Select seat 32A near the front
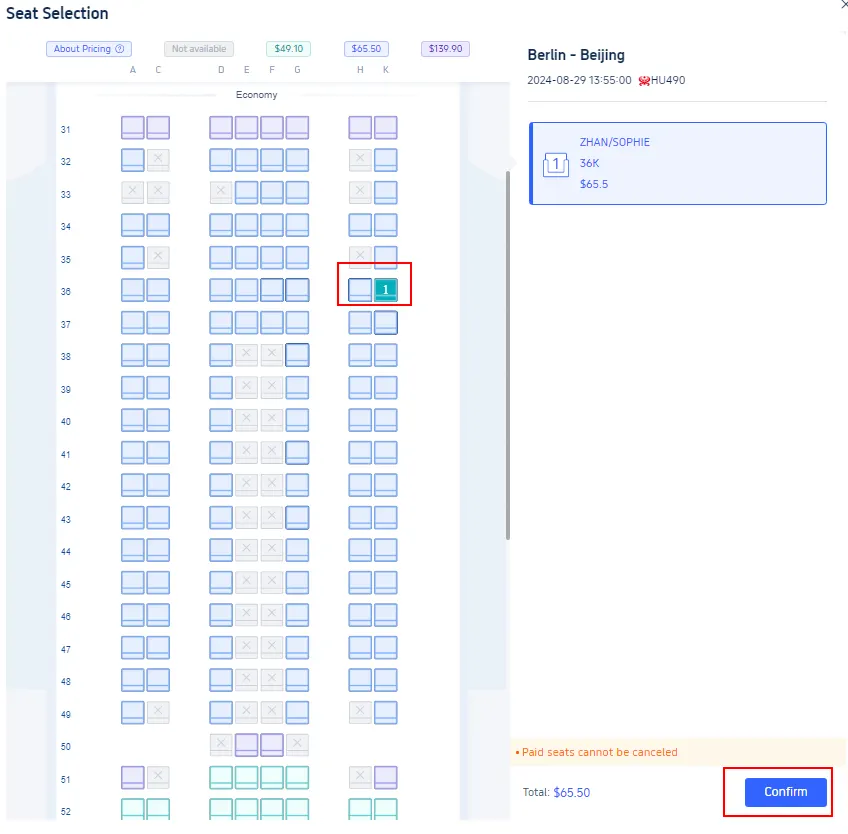 (133, 160)
